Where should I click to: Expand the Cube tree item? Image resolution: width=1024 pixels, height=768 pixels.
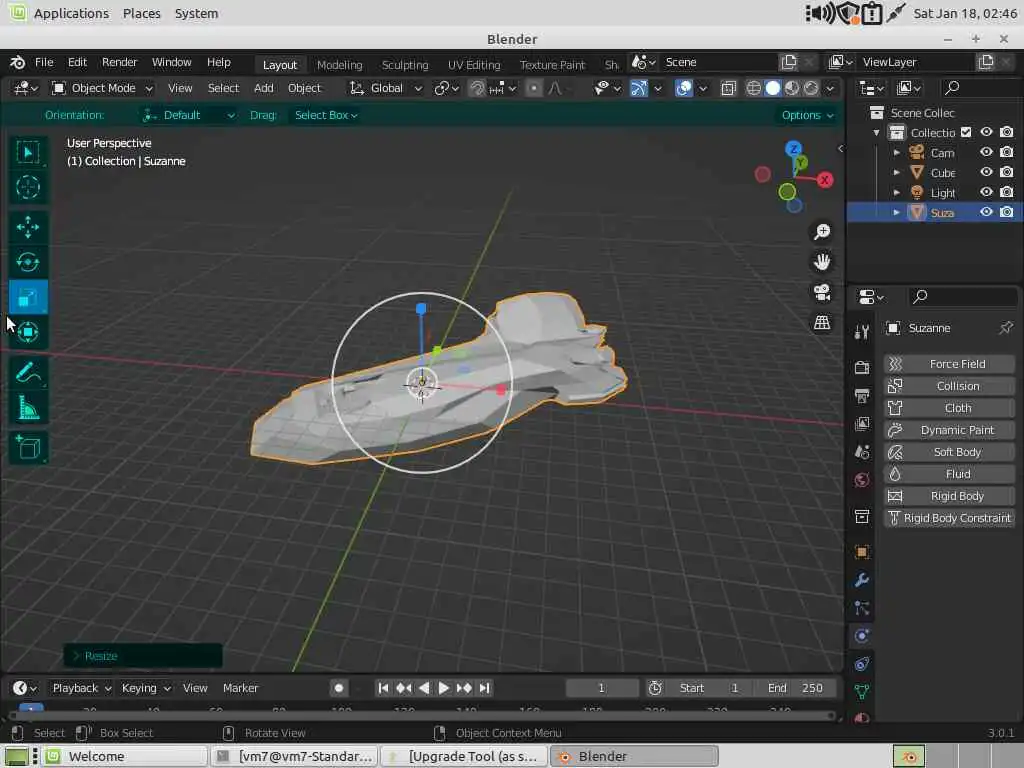(x=897, y=172)
